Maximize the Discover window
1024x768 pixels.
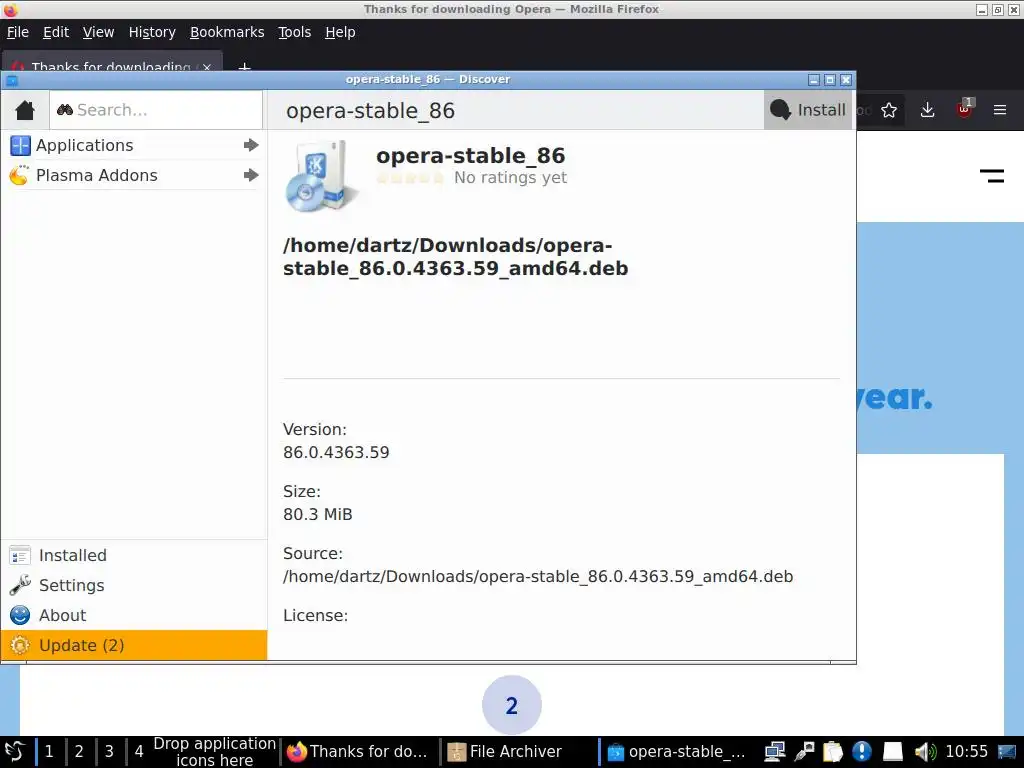tap(830, 80)
